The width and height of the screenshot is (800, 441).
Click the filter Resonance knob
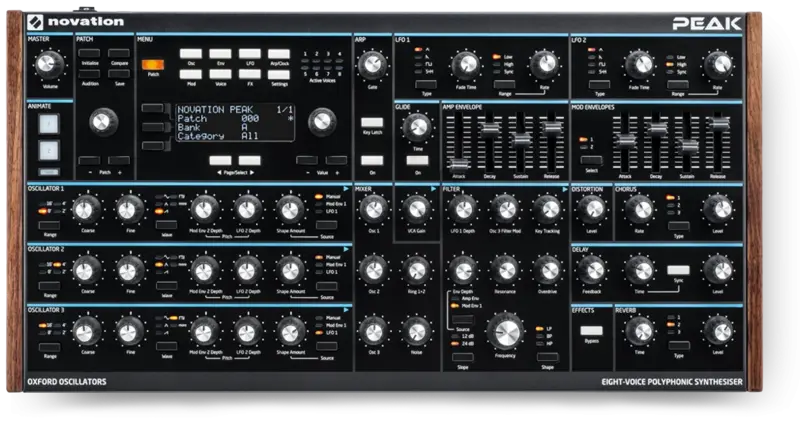coord(506,267)
